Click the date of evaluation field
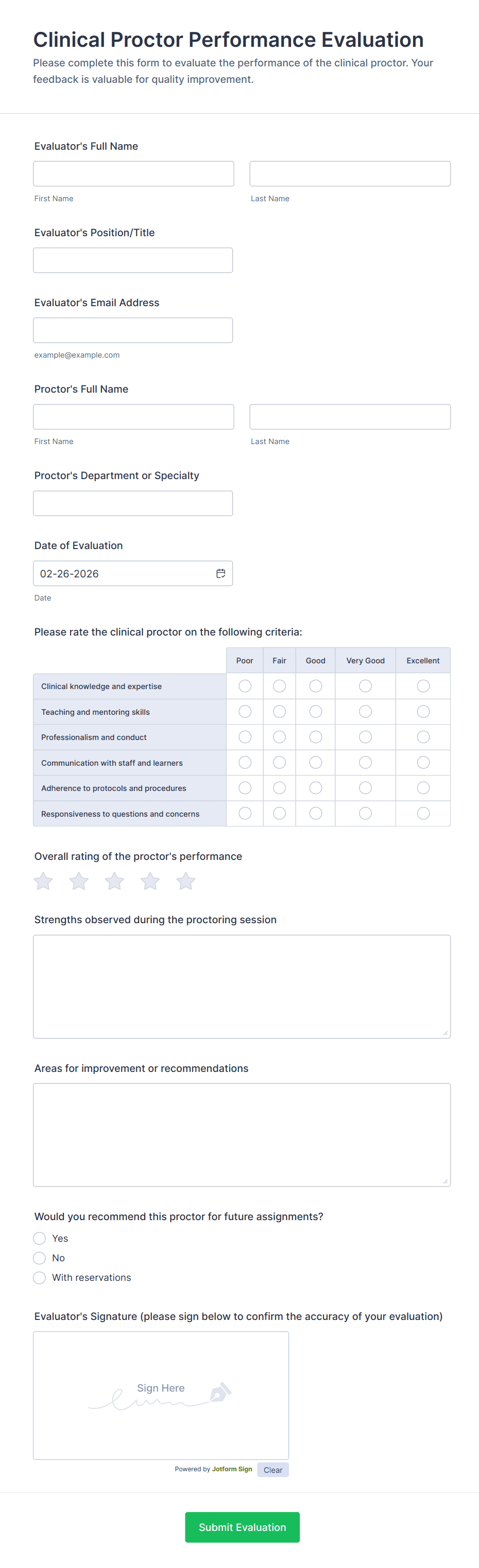Viewport: 479px width, 1568px height. point(122,573)
